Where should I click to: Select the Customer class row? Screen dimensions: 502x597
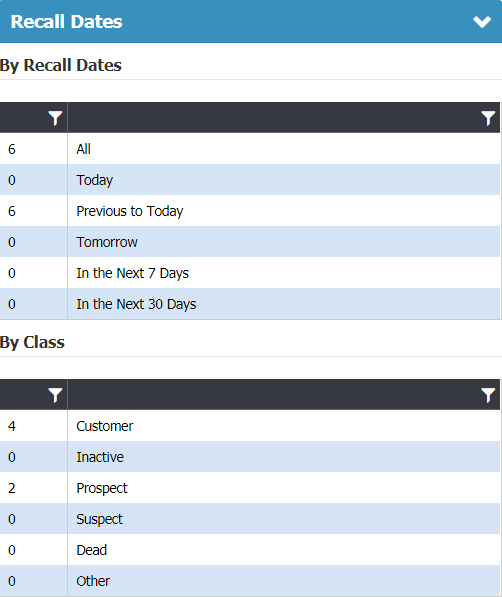(250, 426)
